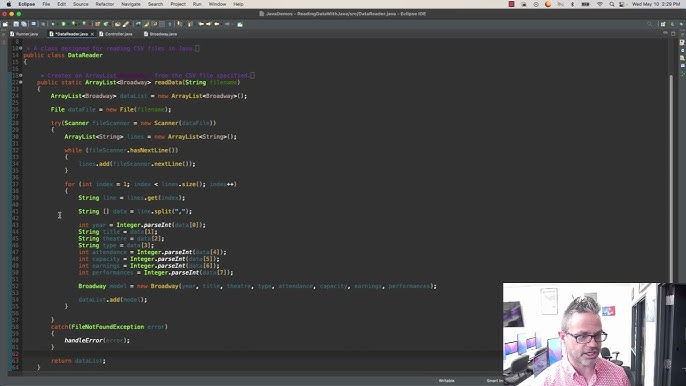Viewport: 686px width, 386px height.
Task: Switch to the Controller.java tab
Action: point(118,34)
